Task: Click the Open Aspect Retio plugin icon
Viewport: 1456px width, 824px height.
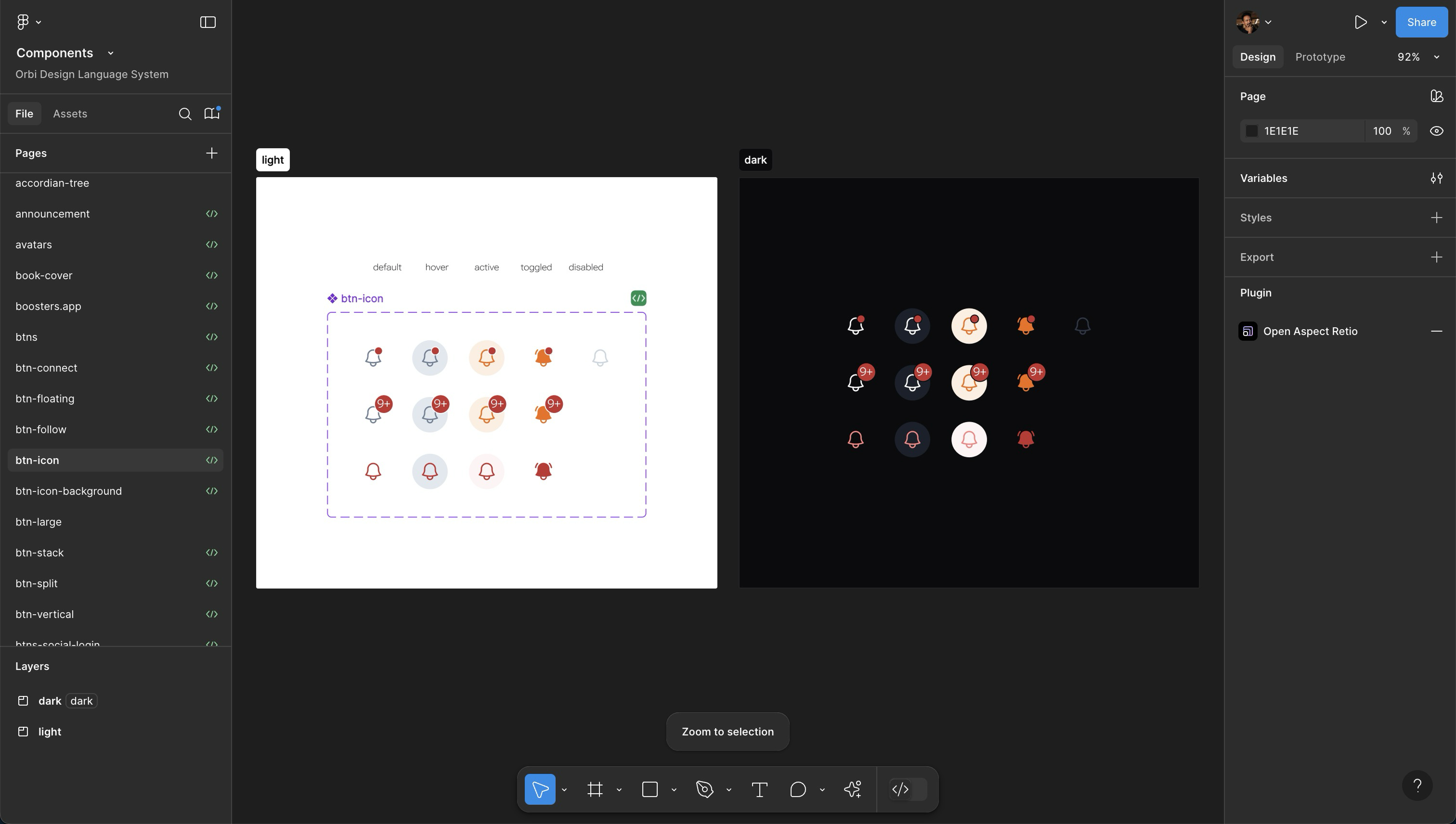Action: click(1248, 331)
